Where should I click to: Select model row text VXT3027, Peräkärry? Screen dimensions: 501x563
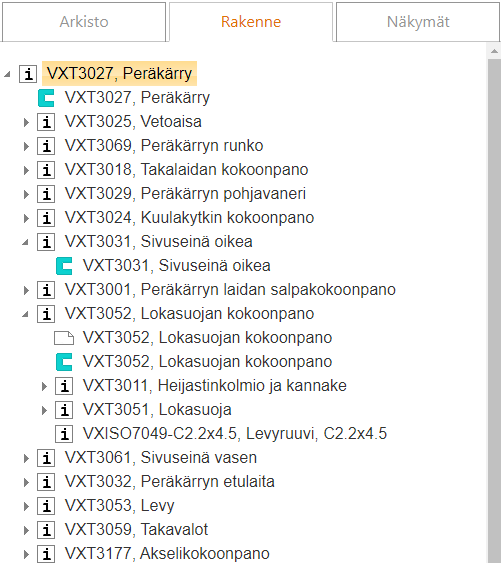click(137, 98)
